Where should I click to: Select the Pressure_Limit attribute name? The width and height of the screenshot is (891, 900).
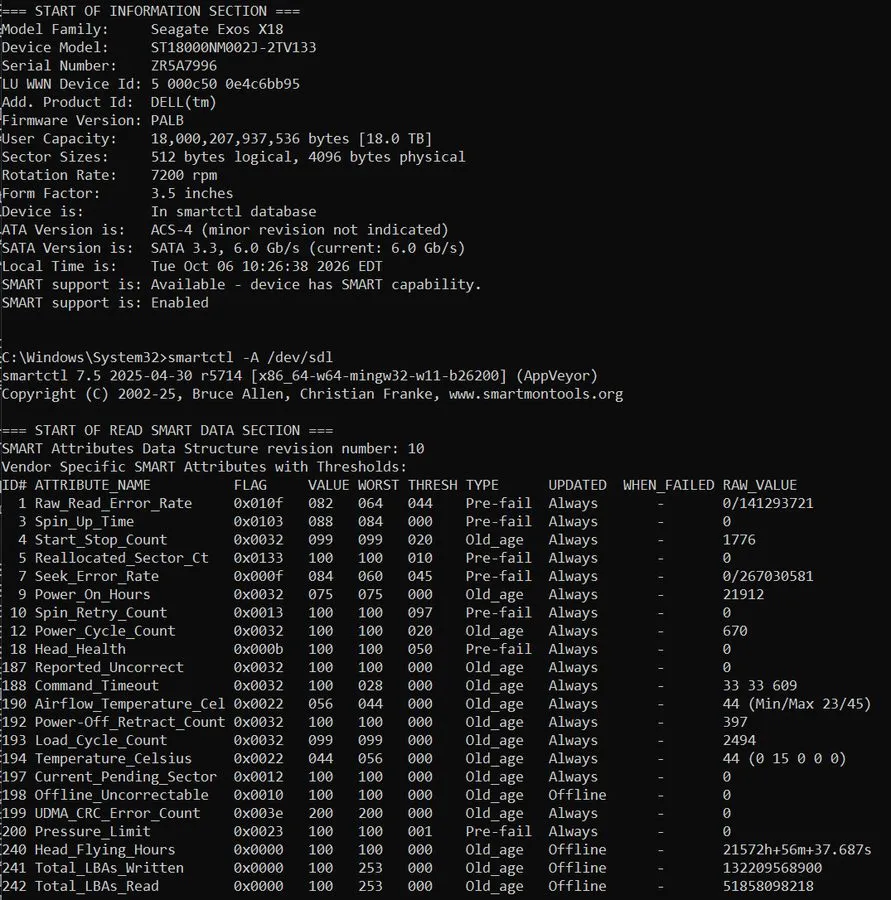[92, 832]
